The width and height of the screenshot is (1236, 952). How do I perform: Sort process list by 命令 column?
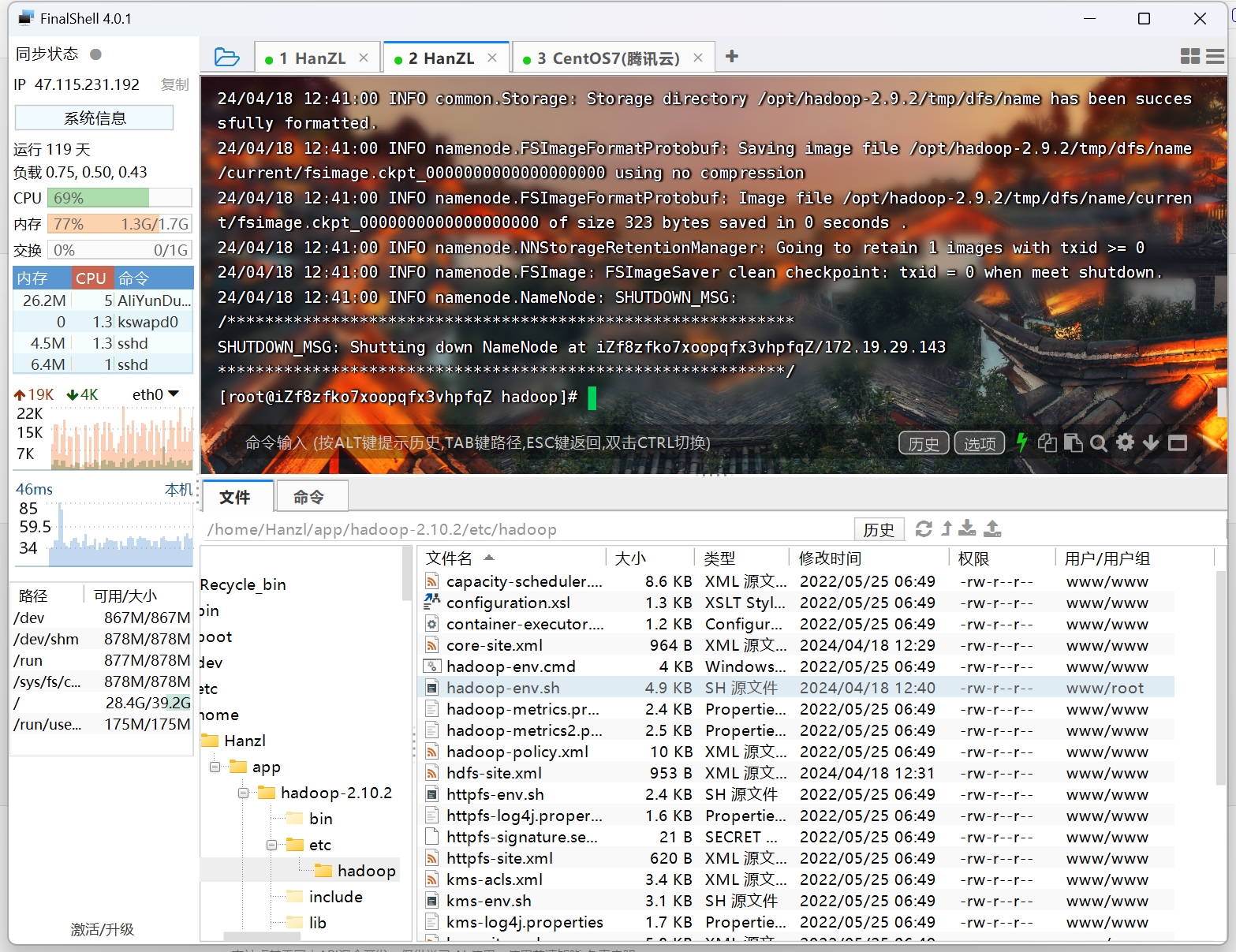tap(154, 278)
